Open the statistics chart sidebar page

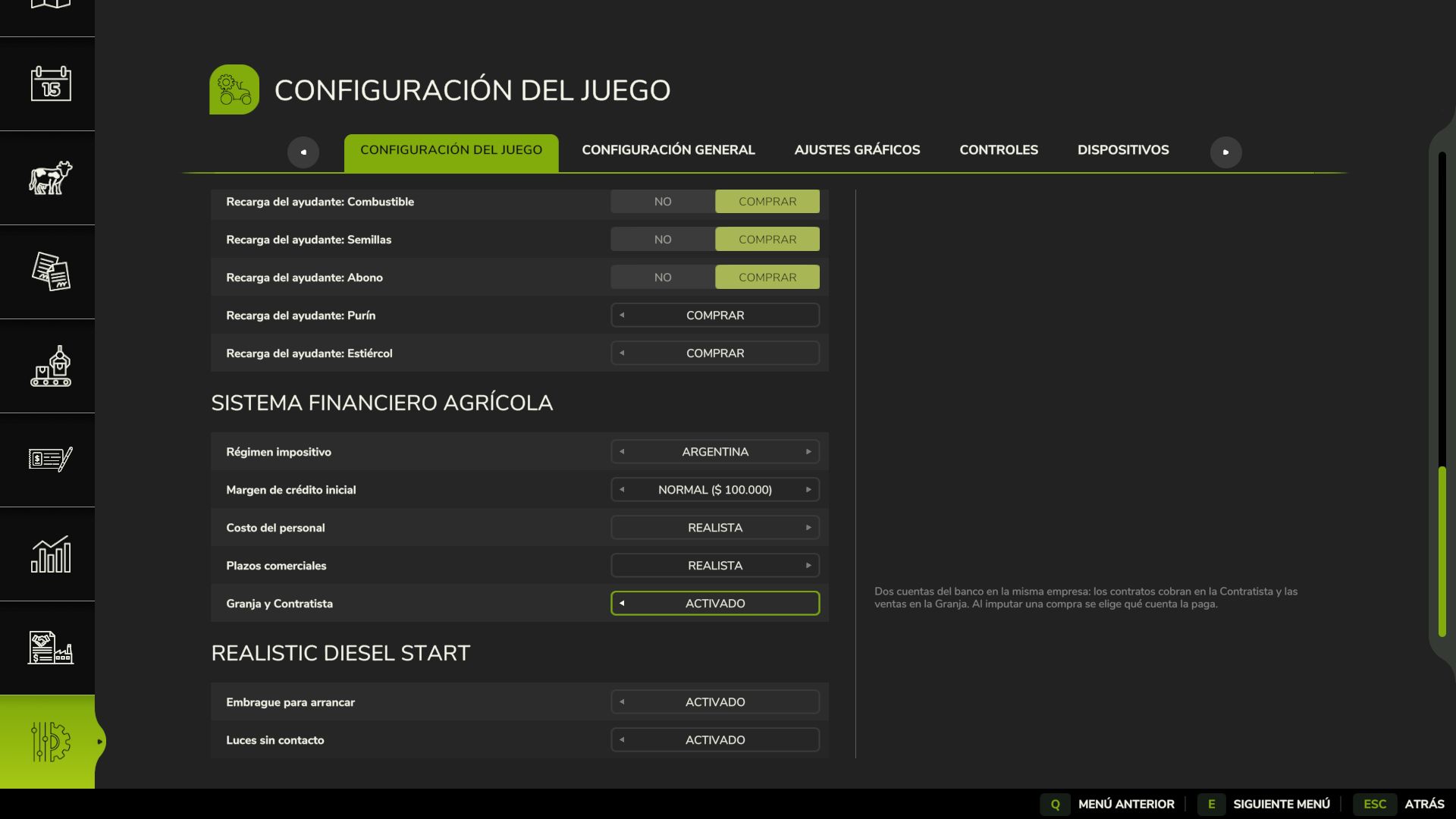coord(51,554)
